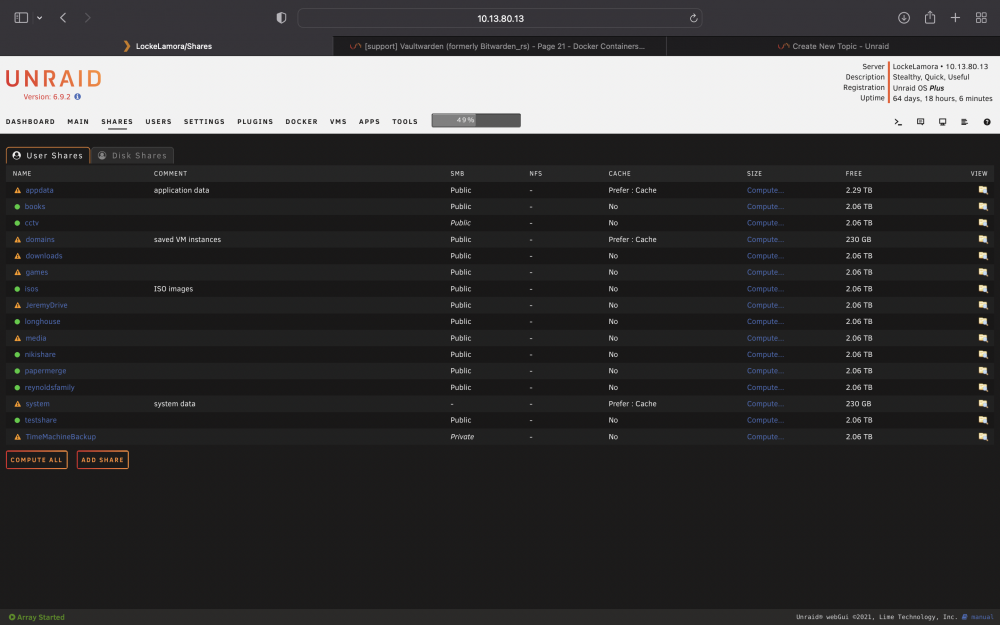Open the Users menu item
Image resolution: width=1000 pixels, height=625 pixels.
click(x=158, y=121)
